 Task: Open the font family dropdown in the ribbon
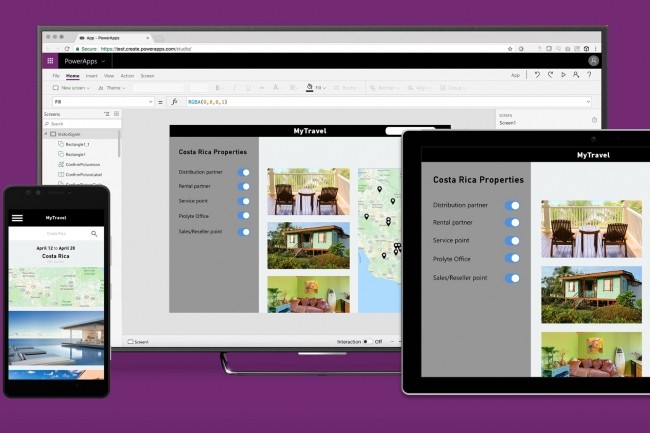coord(158,88)
